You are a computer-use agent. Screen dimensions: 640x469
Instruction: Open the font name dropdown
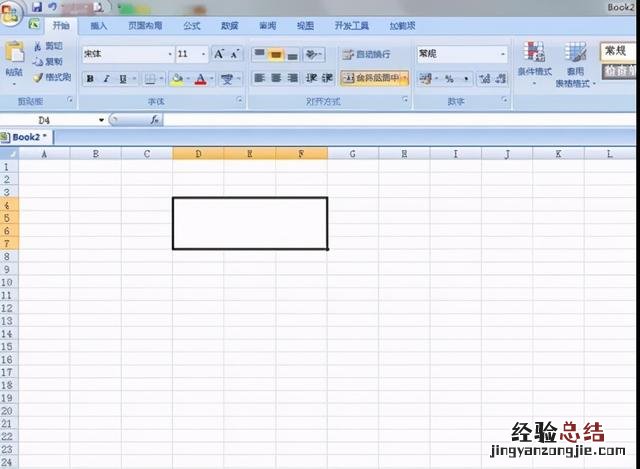pos(170,54)
